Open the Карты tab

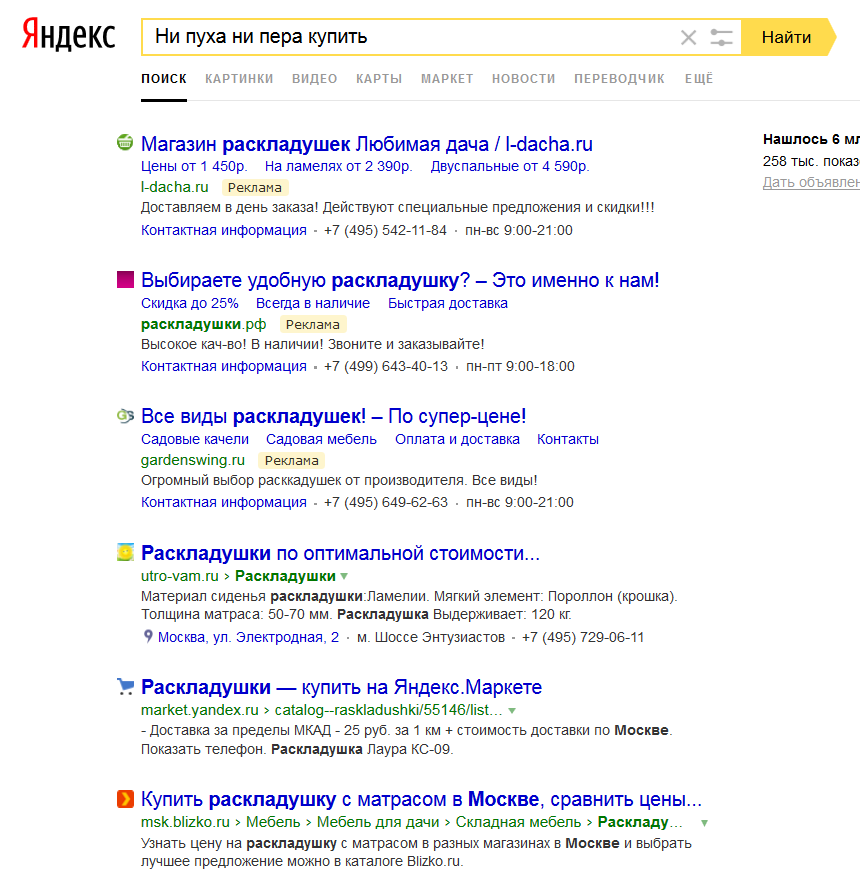point(379,79)
